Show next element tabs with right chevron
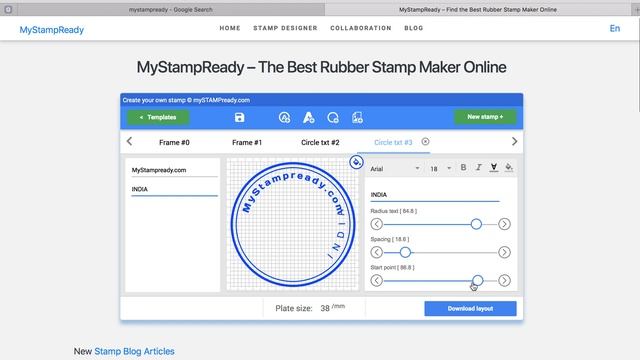The width and height of the screenshot is (640, 360). (514, 142)
